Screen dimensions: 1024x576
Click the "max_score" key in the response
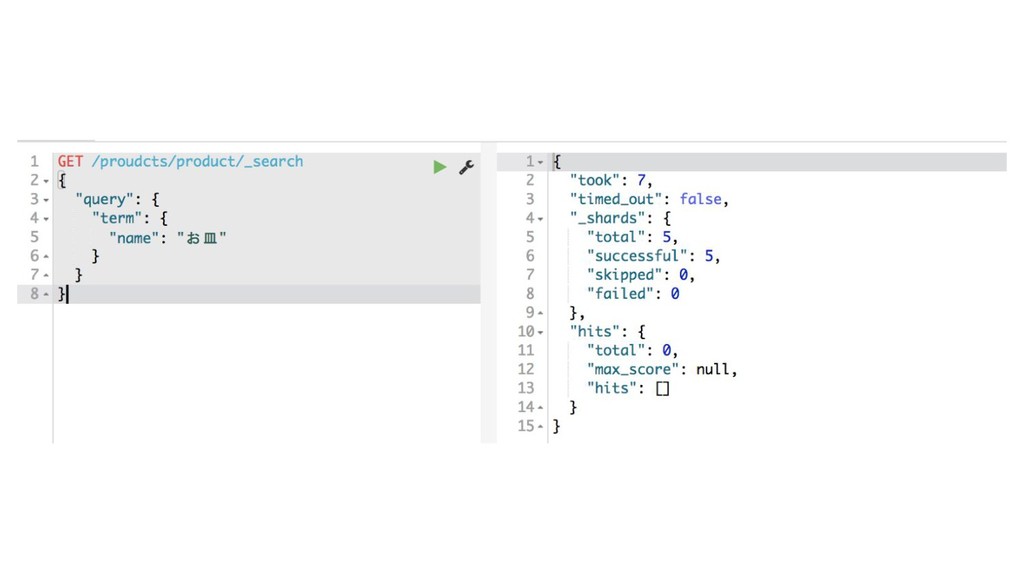tap(633, 370)
